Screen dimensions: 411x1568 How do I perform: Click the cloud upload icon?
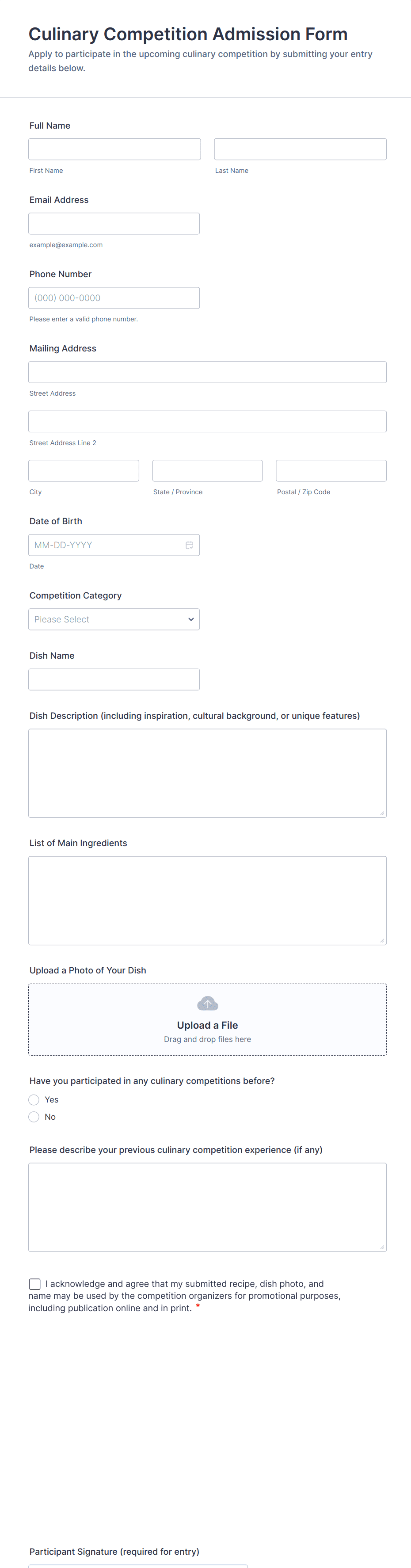pyautogui.click(x=208, y=1003)
